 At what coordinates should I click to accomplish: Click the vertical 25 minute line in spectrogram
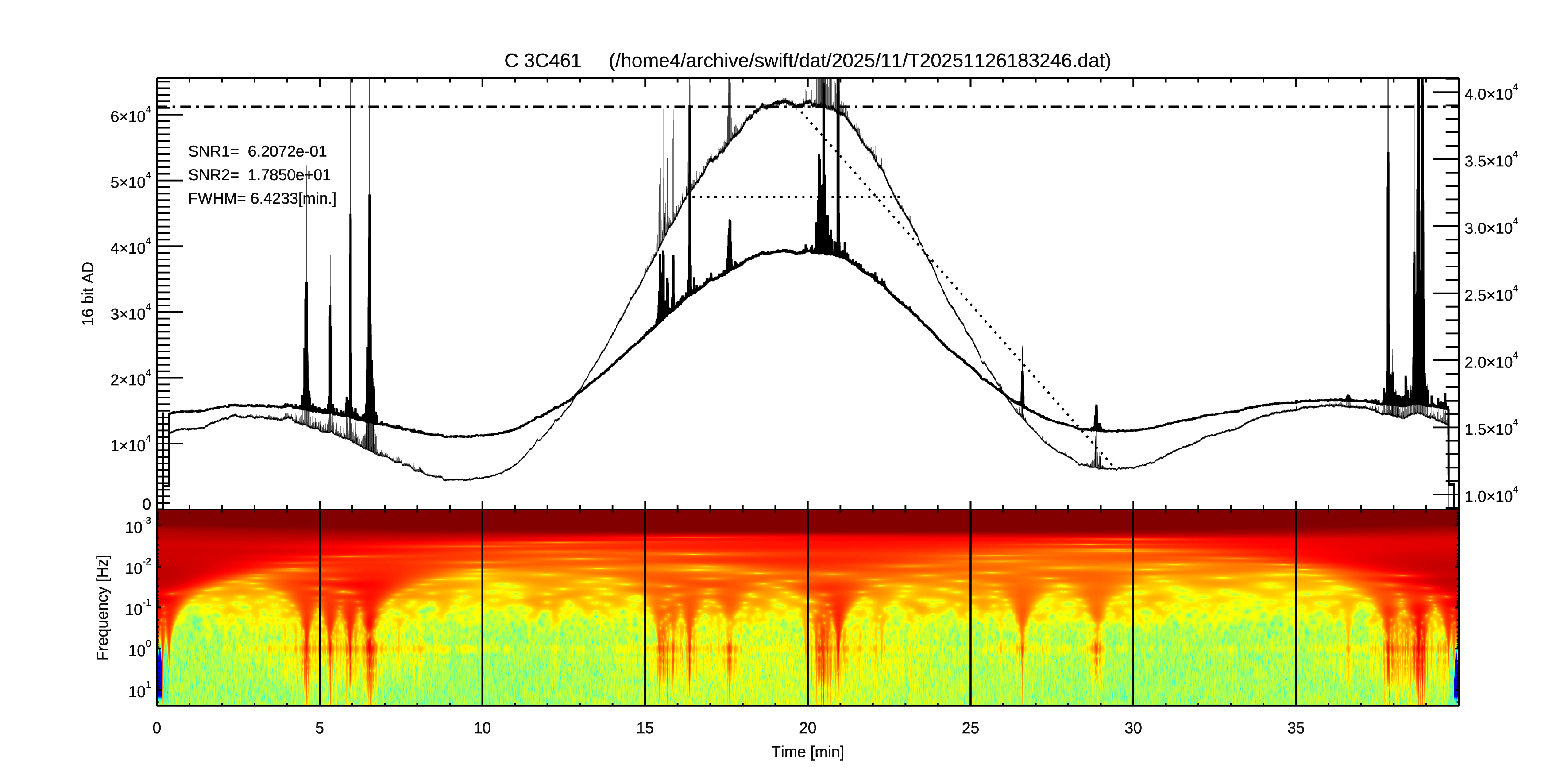pos(970,609)
